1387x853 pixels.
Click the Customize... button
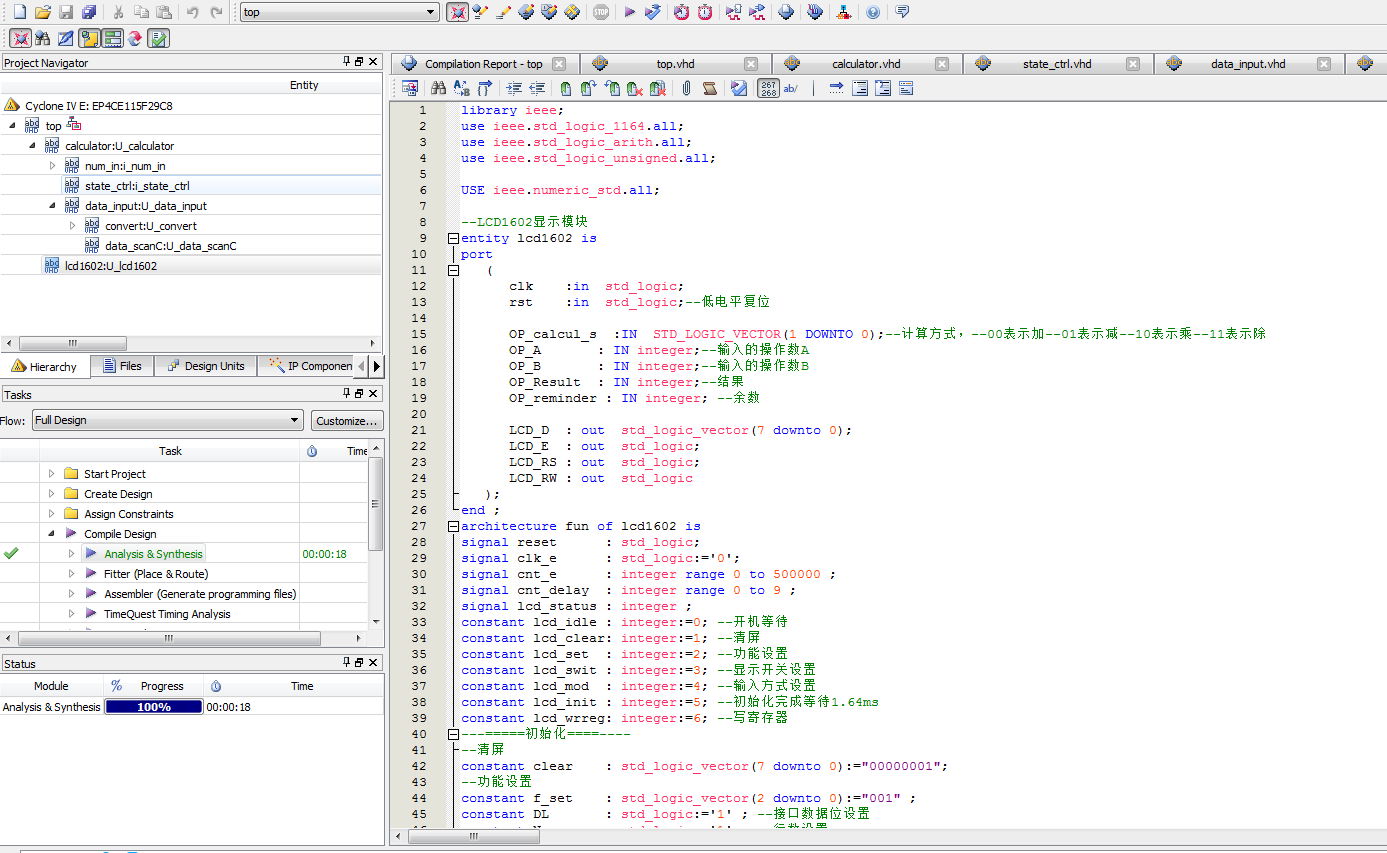tap(347, 420)
